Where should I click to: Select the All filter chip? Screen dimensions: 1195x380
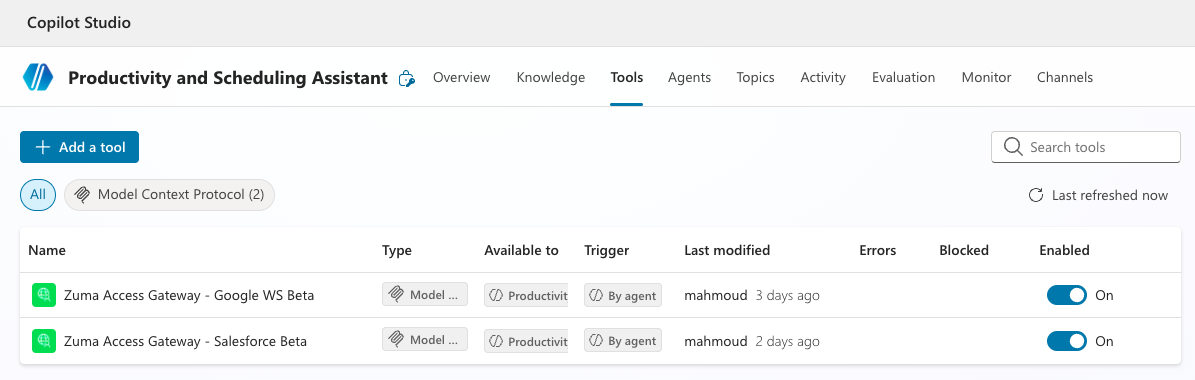click(x=38, y=195)
